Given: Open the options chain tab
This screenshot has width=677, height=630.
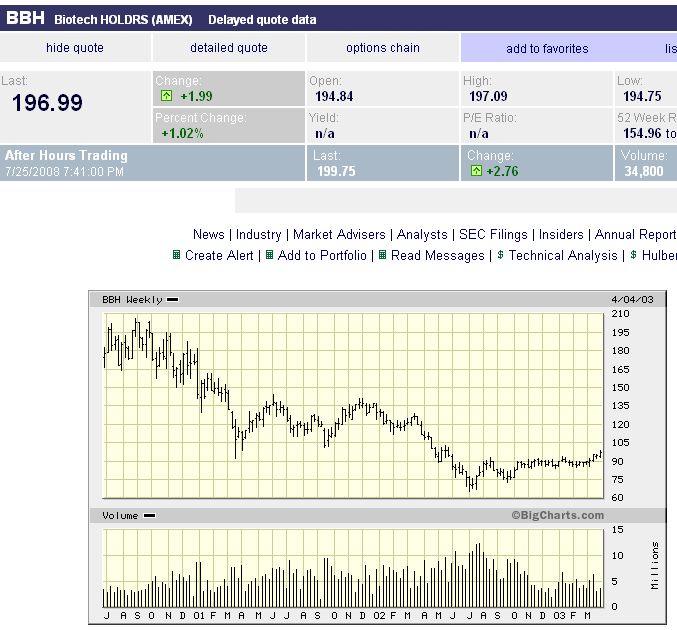Looking at the screenshot, I should tap(383, 48).
